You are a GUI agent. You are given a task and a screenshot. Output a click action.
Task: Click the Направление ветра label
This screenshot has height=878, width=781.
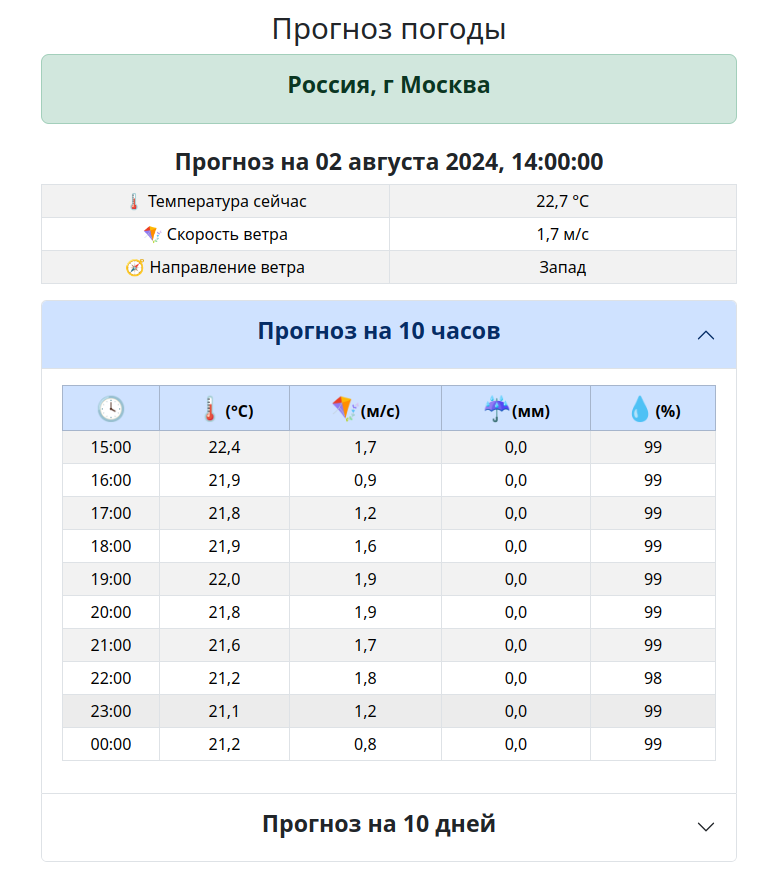pos(227,268)
